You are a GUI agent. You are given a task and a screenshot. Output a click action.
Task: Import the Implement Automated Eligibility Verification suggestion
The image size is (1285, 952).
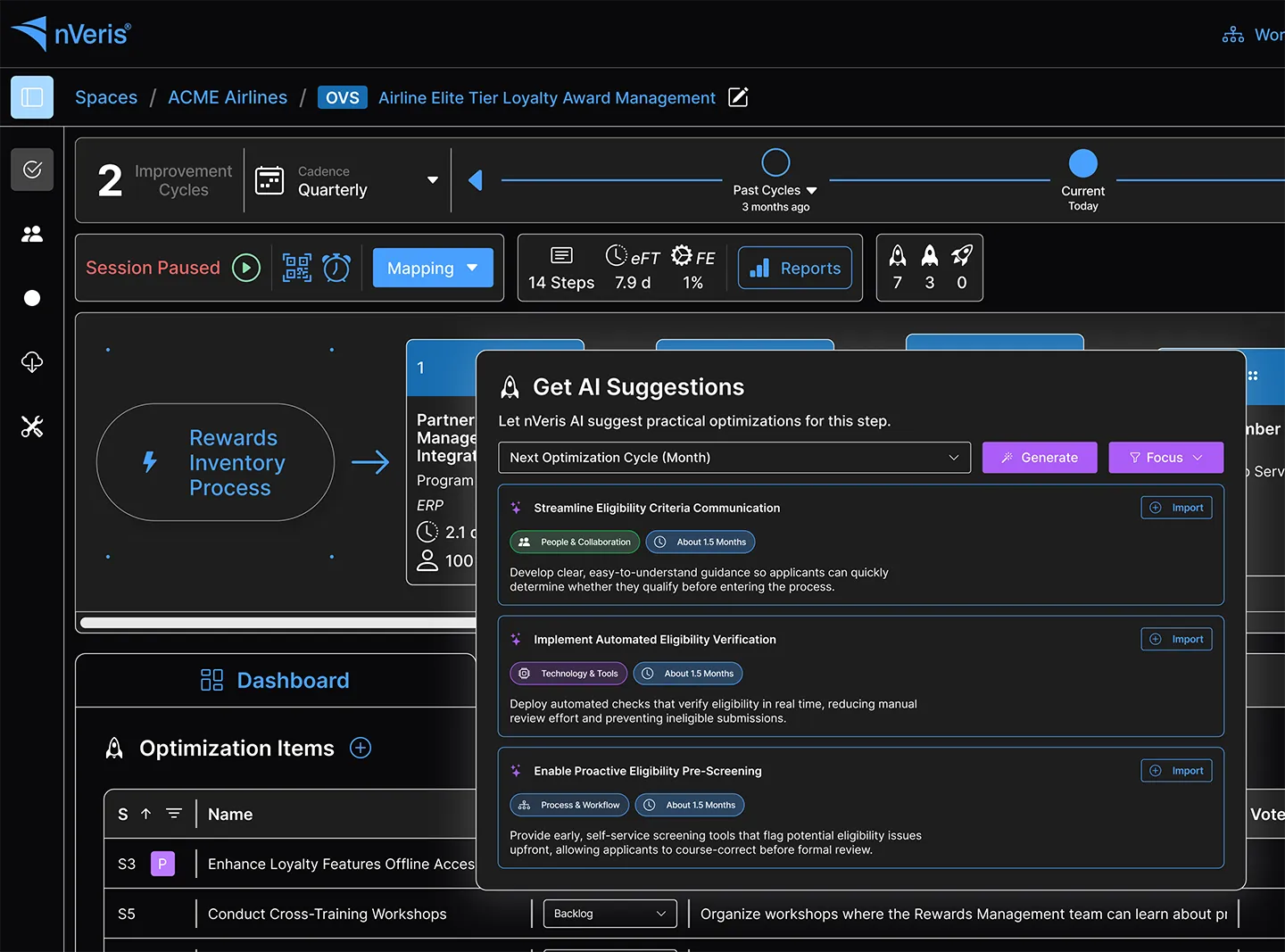click(1176, 639)
